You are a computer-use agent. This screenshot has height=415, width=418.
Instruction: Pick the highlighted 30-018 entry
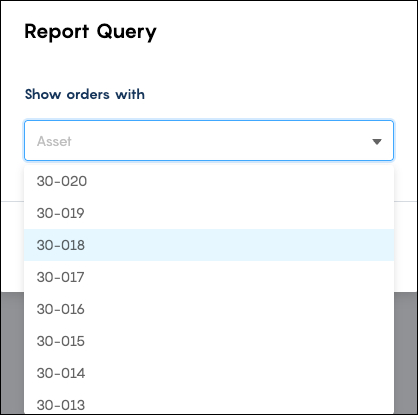(x=209, y=245)
